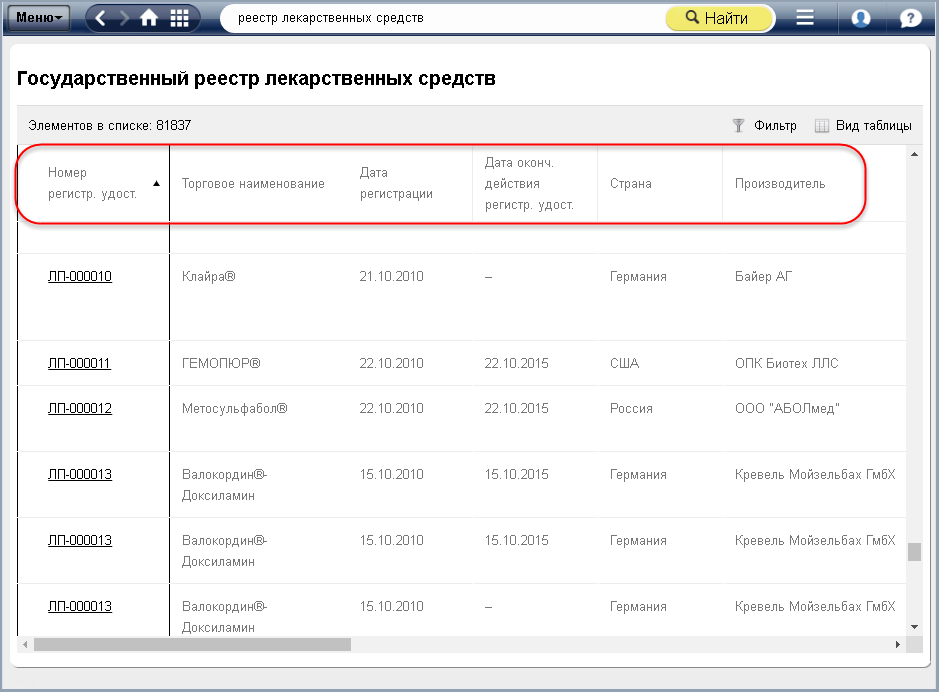
Task: Sort by Торговое наименование column header
Action: (253, 184)
